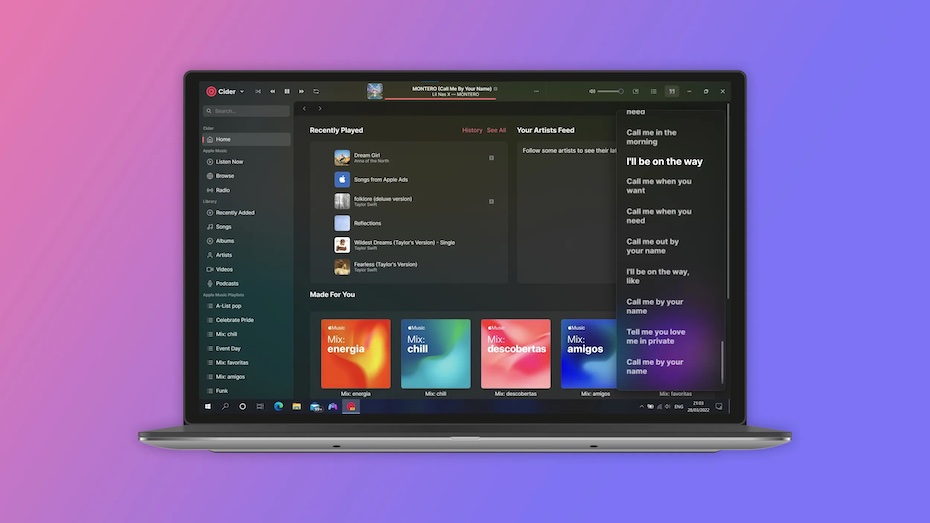Open the mini player or cast icon

pos(636,91)
